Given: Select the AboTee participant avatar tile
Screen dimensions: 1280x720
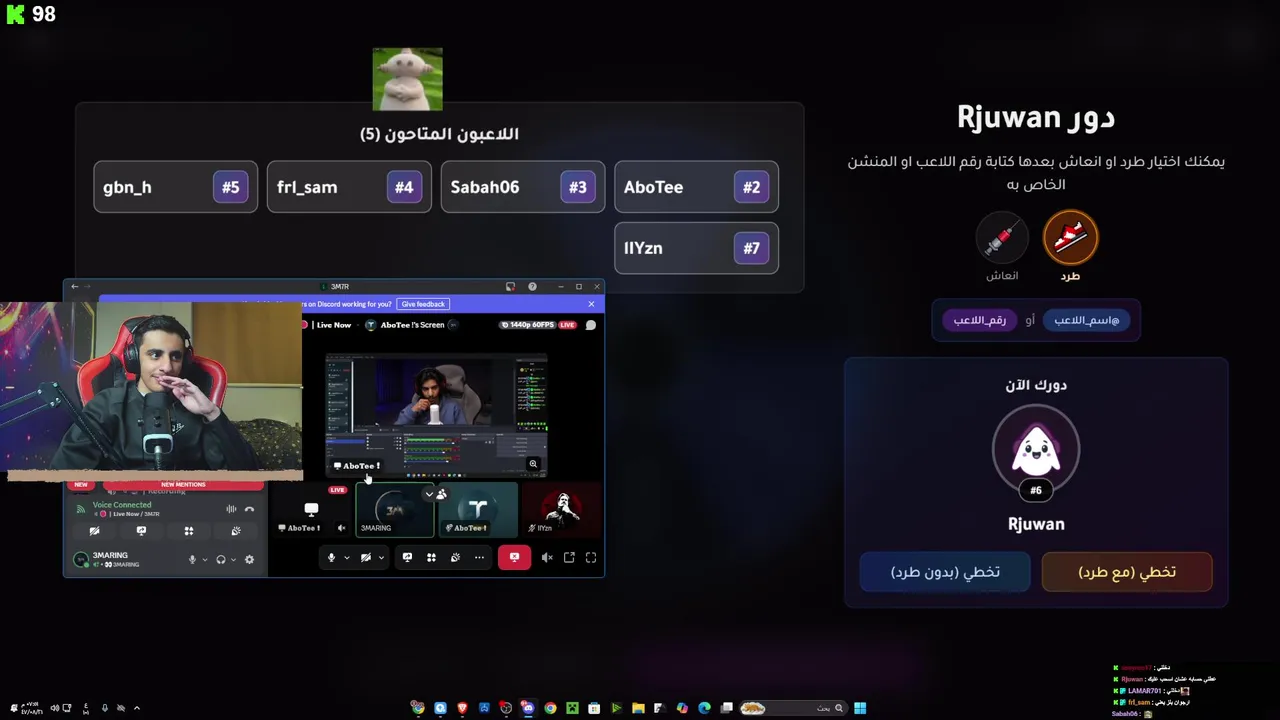Looking at the screenshot, I should click(478, 510).
